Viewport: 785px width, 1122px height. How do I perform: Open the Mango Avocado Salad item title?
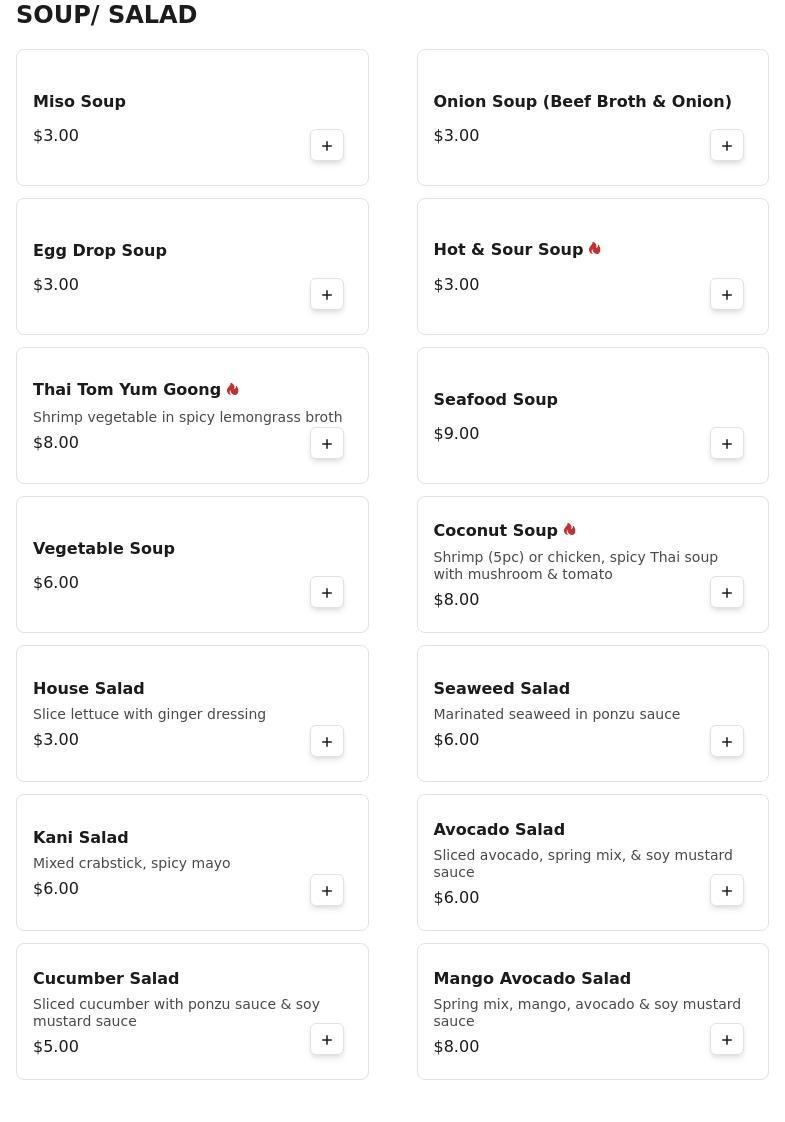point(532,978)
